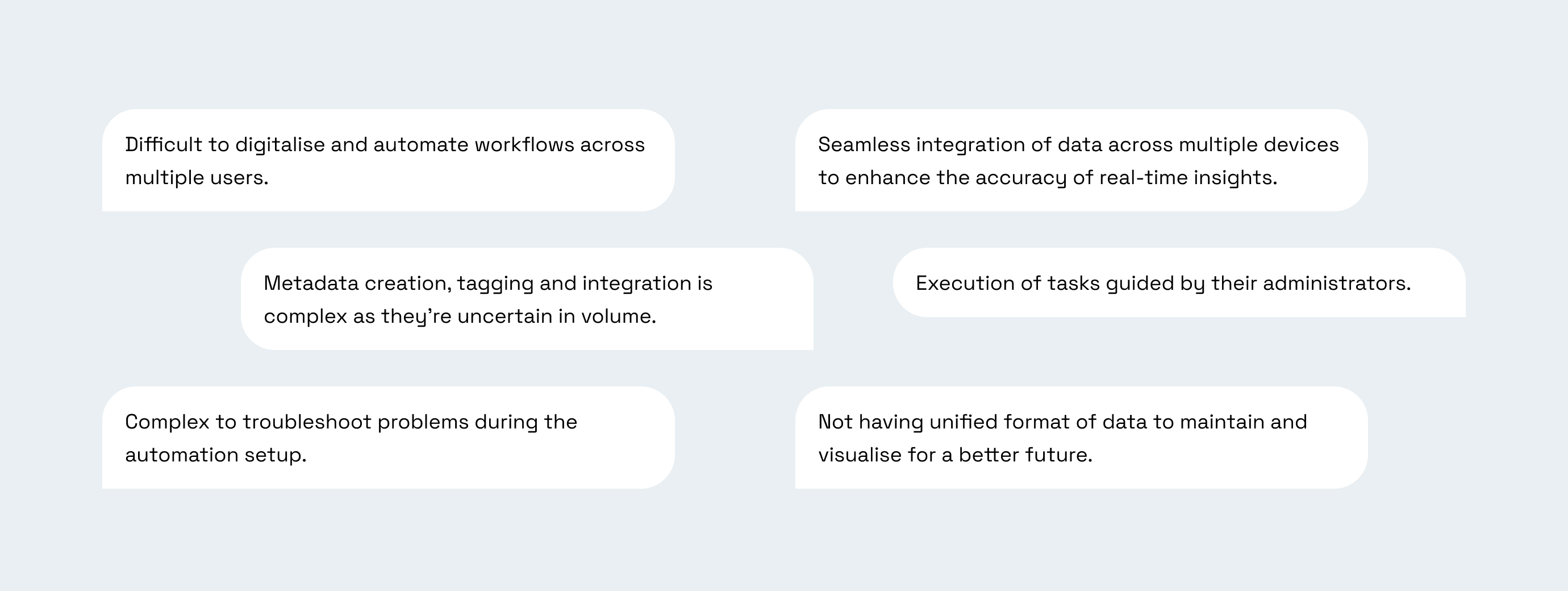1568x591 pixels.
Task: Click the 'Difficult to digitalise' workflow bubble
Action: [x=389, y=160]
